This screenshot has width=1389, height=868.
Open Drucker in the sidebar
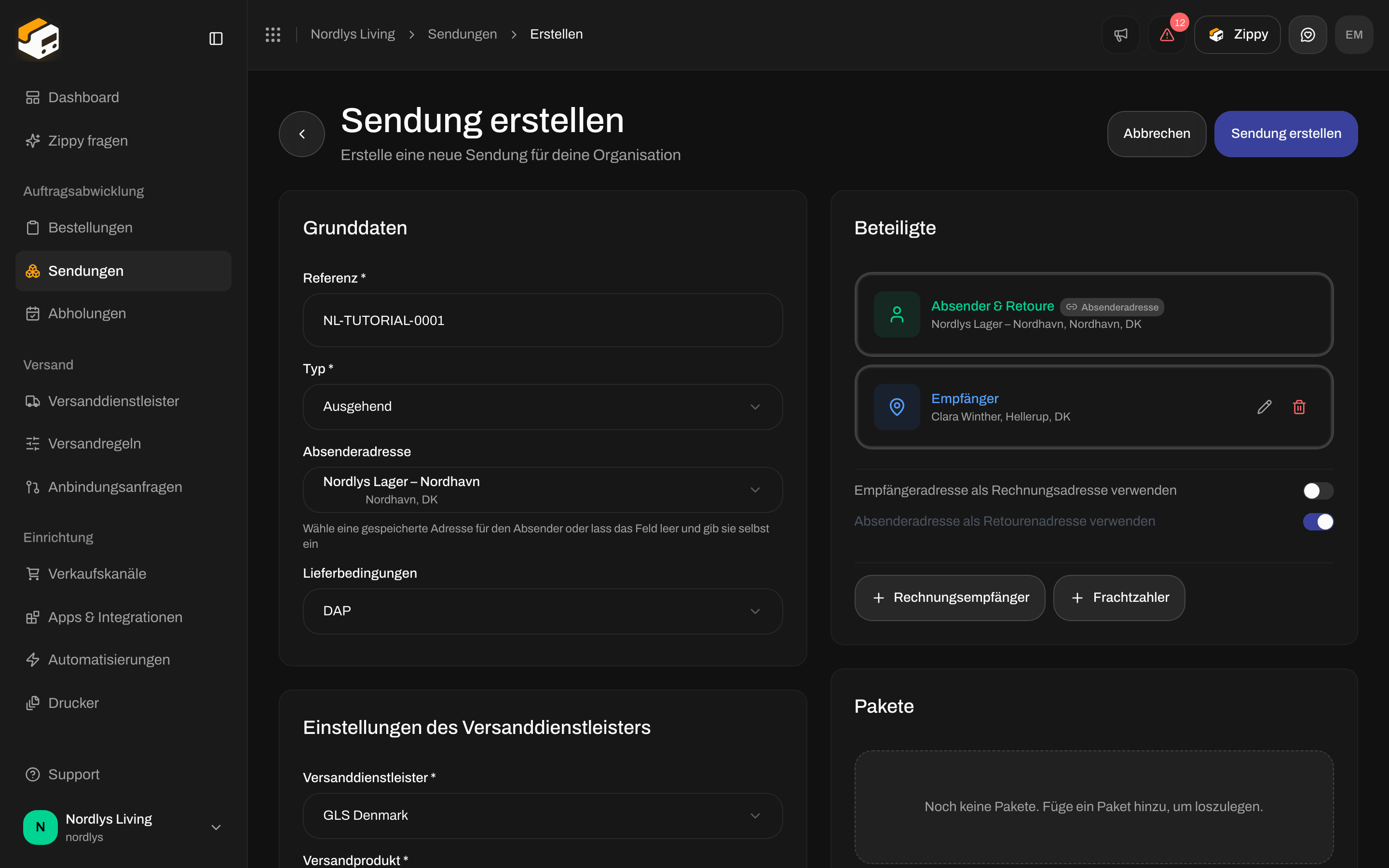(123, 703)
